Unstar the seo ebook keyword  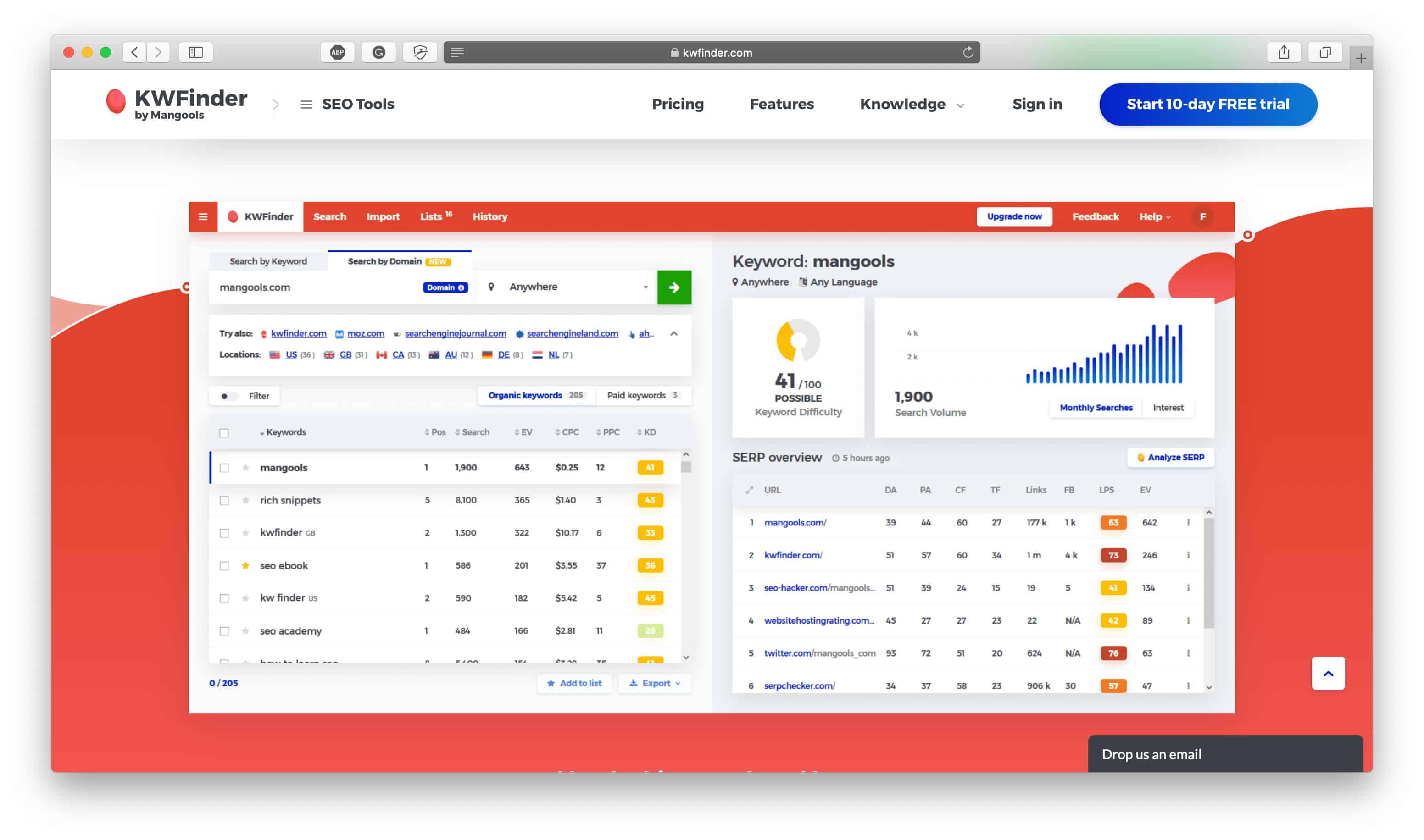[246, 565]
